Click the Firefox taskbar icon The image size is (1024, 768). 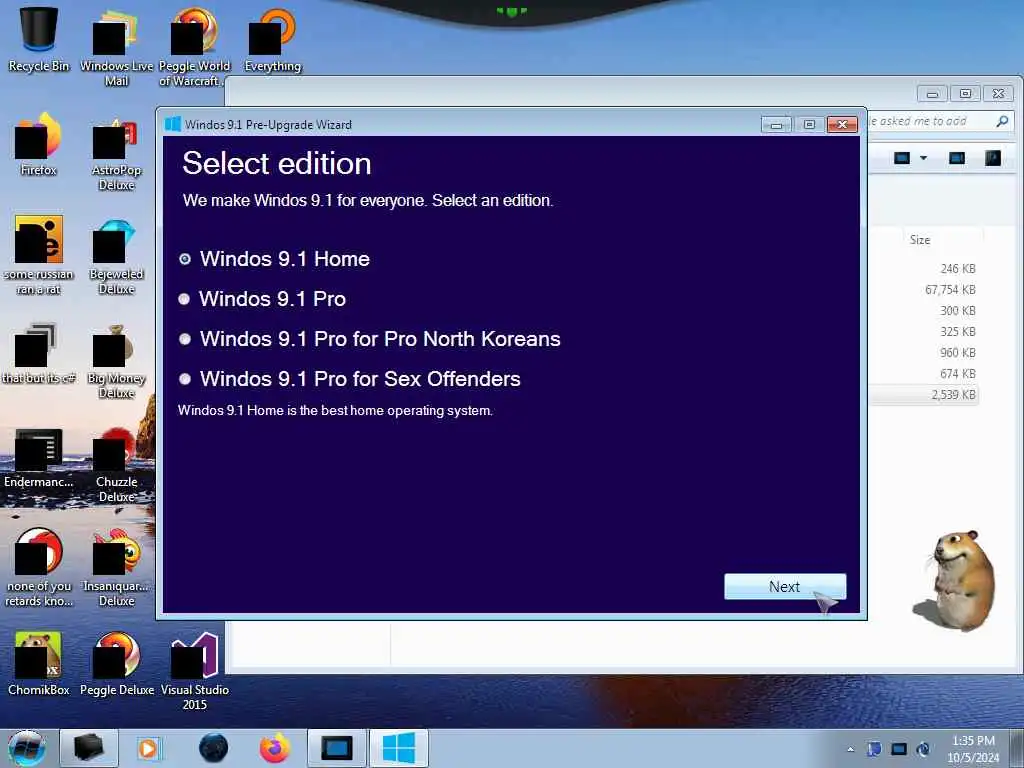click(x=275, y=748)
